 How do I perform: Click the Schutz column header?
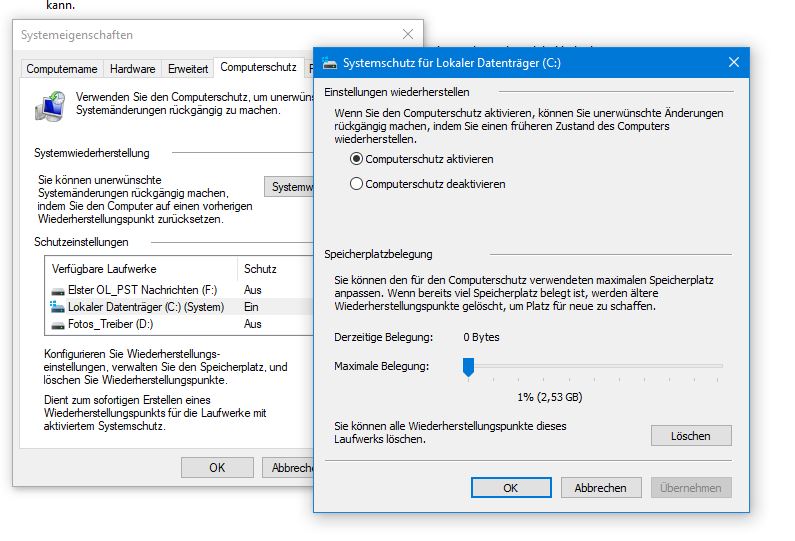[x=275, y=269]
